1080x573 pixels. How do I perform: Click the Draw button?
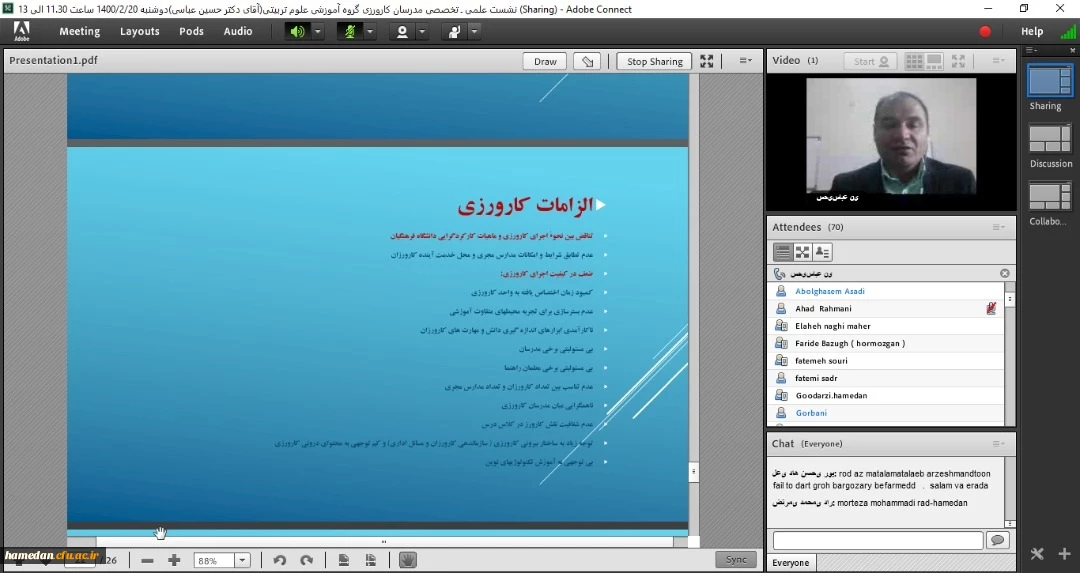pyautogui.click(x=545, y=62)
